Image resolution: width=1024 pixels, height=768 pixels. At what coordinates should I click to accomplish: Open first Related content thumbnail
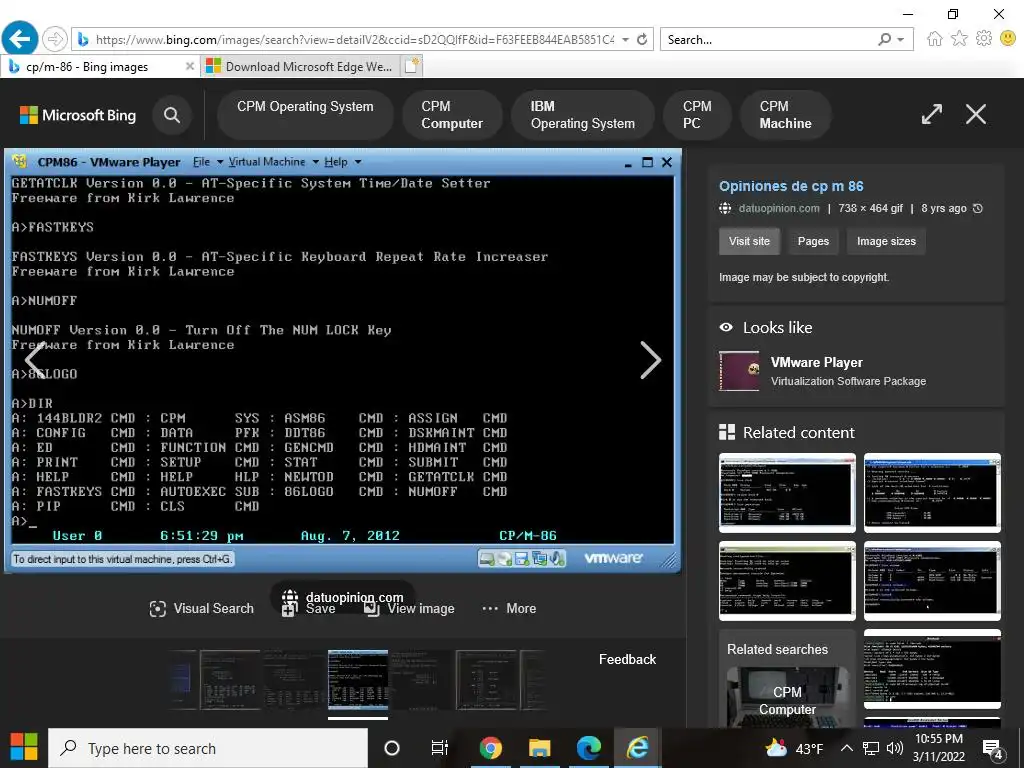(x=787, y=493)
